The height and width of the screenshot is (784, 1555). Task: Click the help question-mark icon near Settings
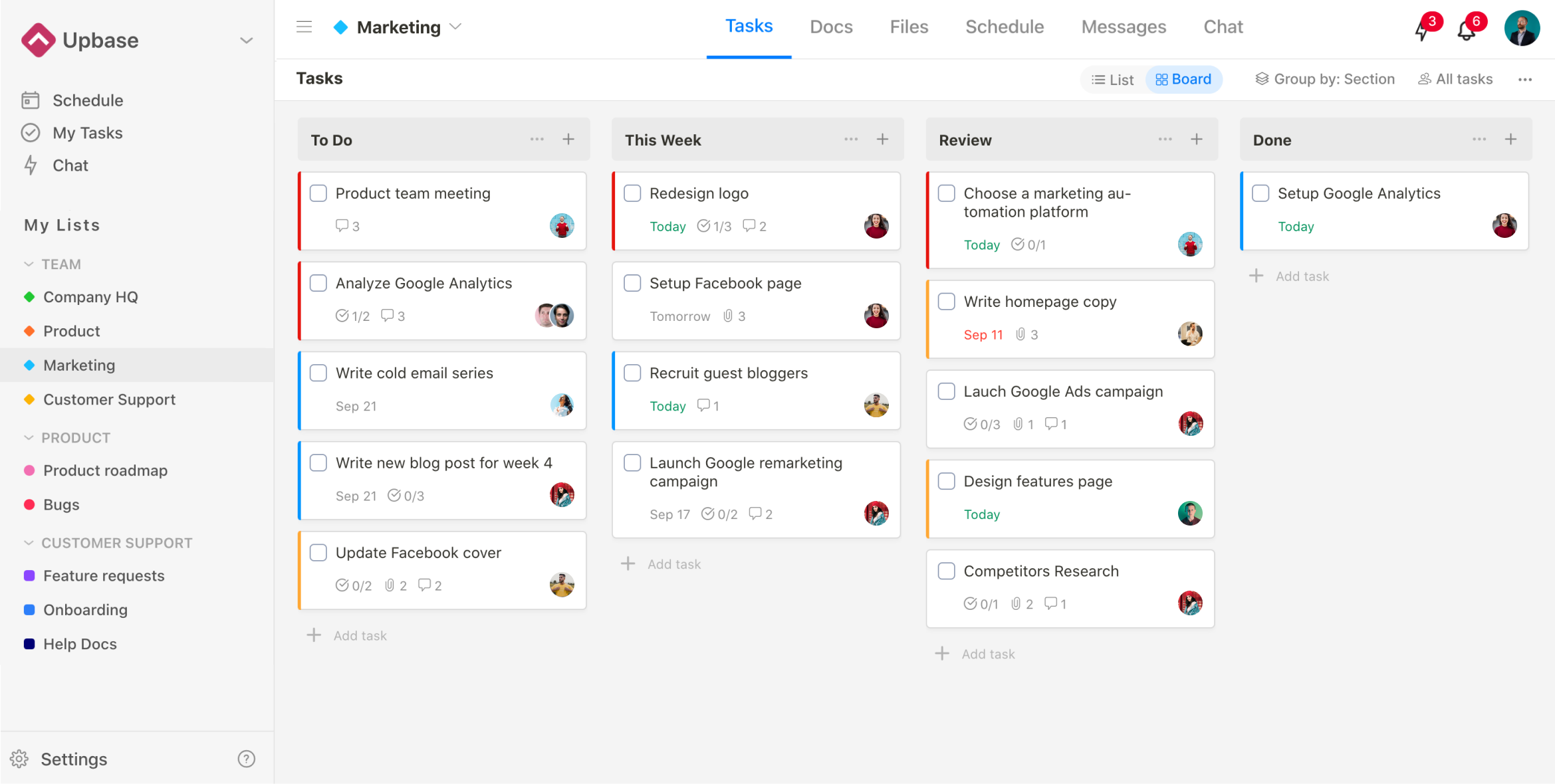coord(245,758)
